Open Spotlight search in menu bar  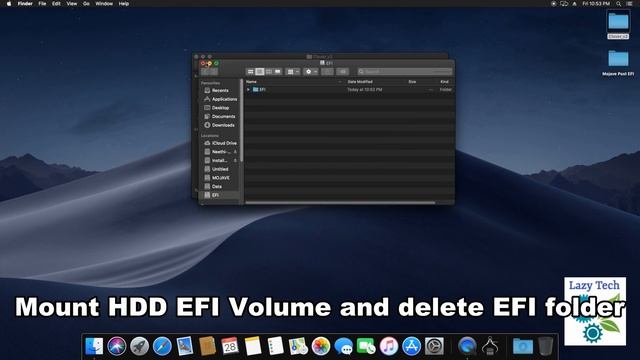(619, 4)
